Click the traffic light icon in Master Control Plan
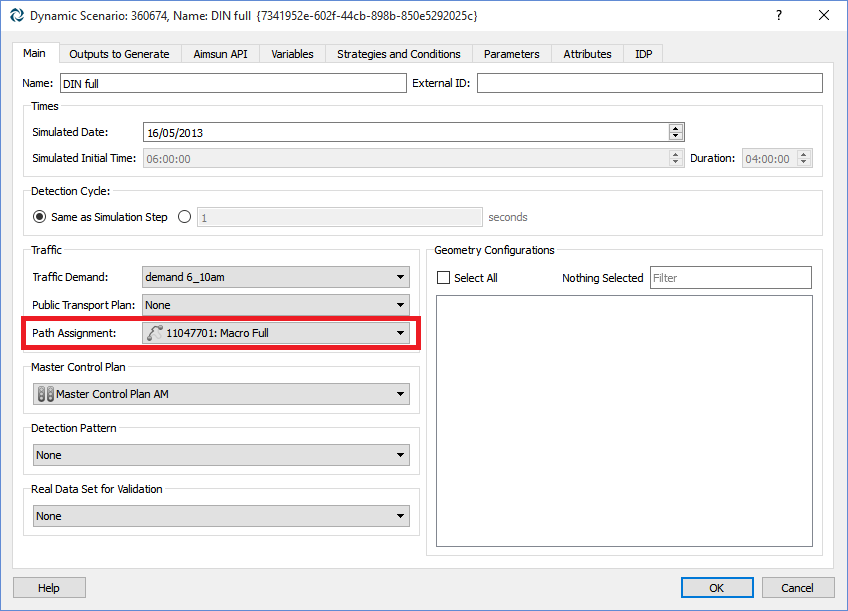The height and width of the screenshot is (611, 848). coord(45,394)
